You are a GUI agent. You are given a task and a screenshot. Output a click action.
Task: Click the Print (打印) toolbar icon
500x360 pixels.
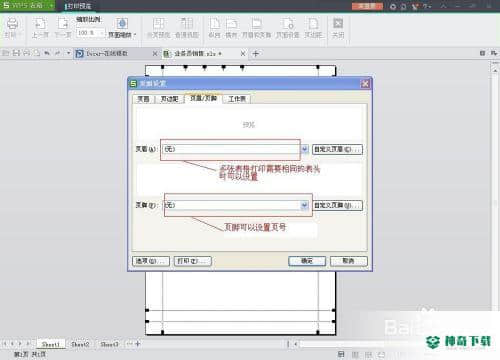pyautogui.click(x=13, y=28)
